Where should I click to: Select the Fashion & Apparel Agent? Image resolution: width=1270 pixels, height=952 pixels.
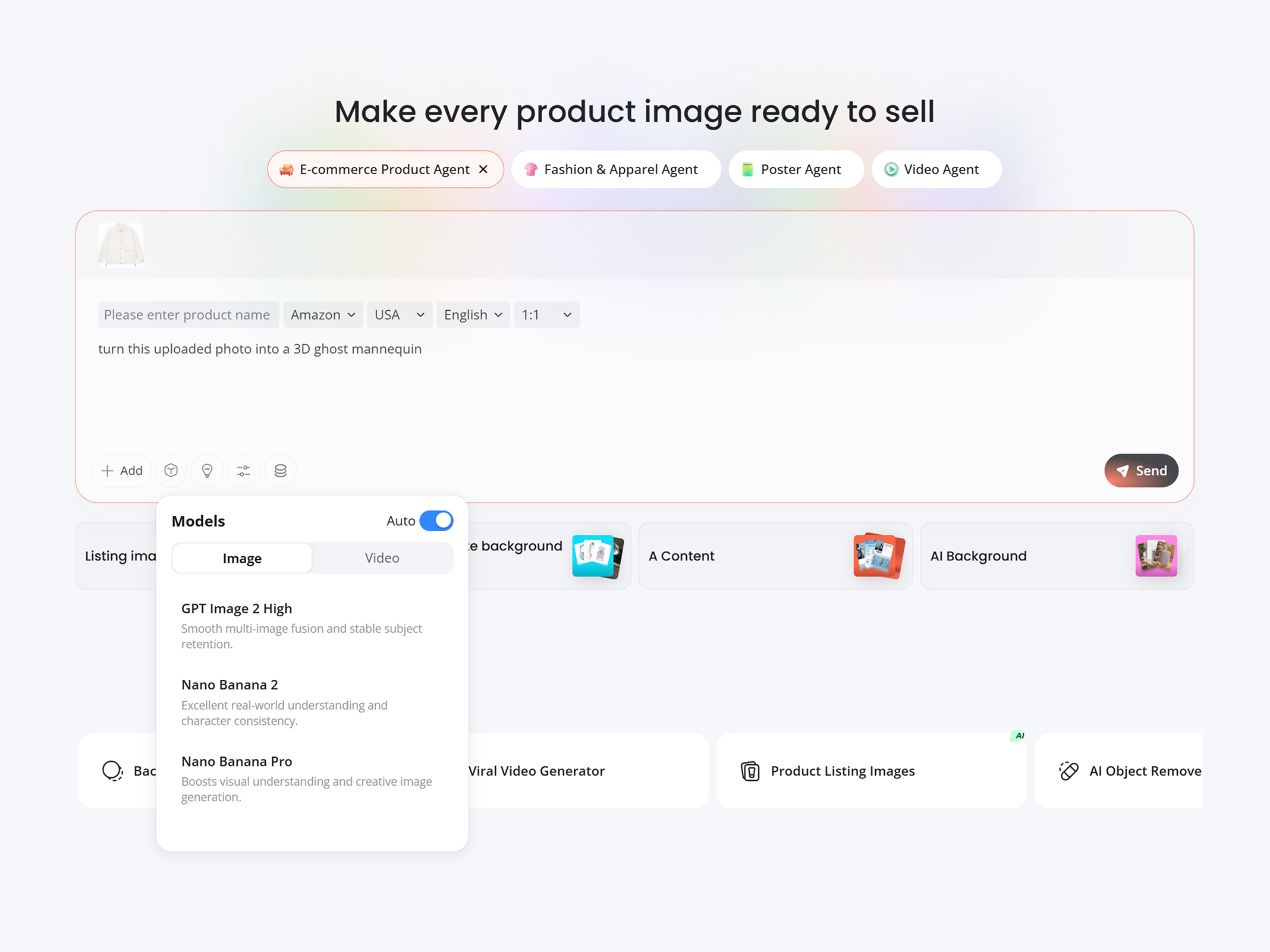click(616, 169)
